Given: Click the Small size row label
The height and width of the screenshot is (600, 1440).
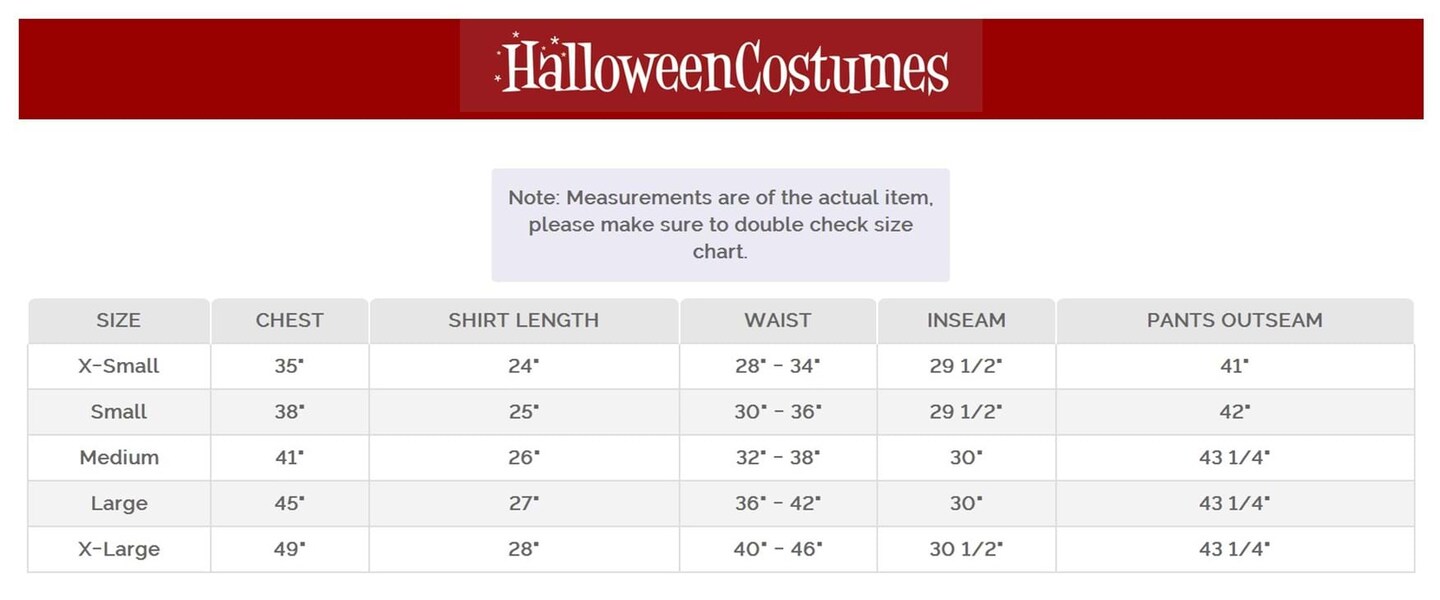Looking at the screenshot, I should point(118,412).
